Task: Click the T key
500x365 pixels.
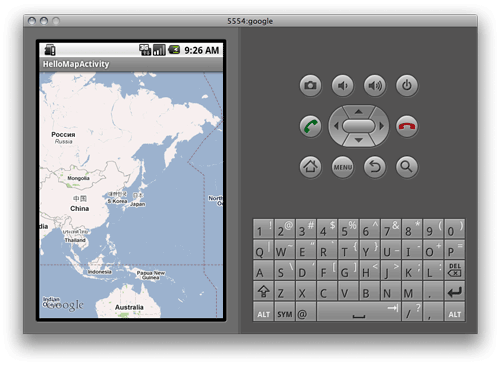Action: click(348, 249)
